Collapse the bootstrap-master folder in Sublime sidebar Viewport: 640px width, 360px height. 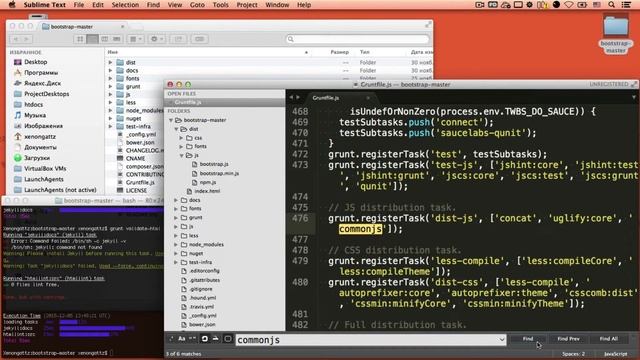[x=171, y=120]
